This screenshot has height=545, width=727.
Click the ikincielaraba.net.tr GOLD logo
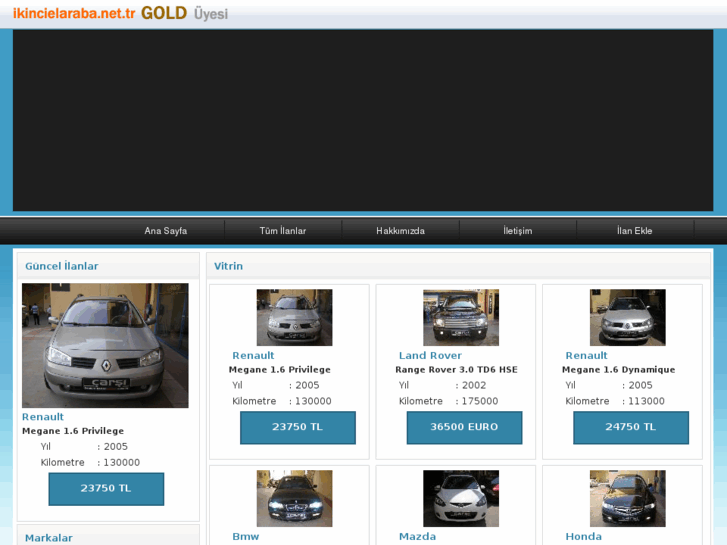click(120, 14)
